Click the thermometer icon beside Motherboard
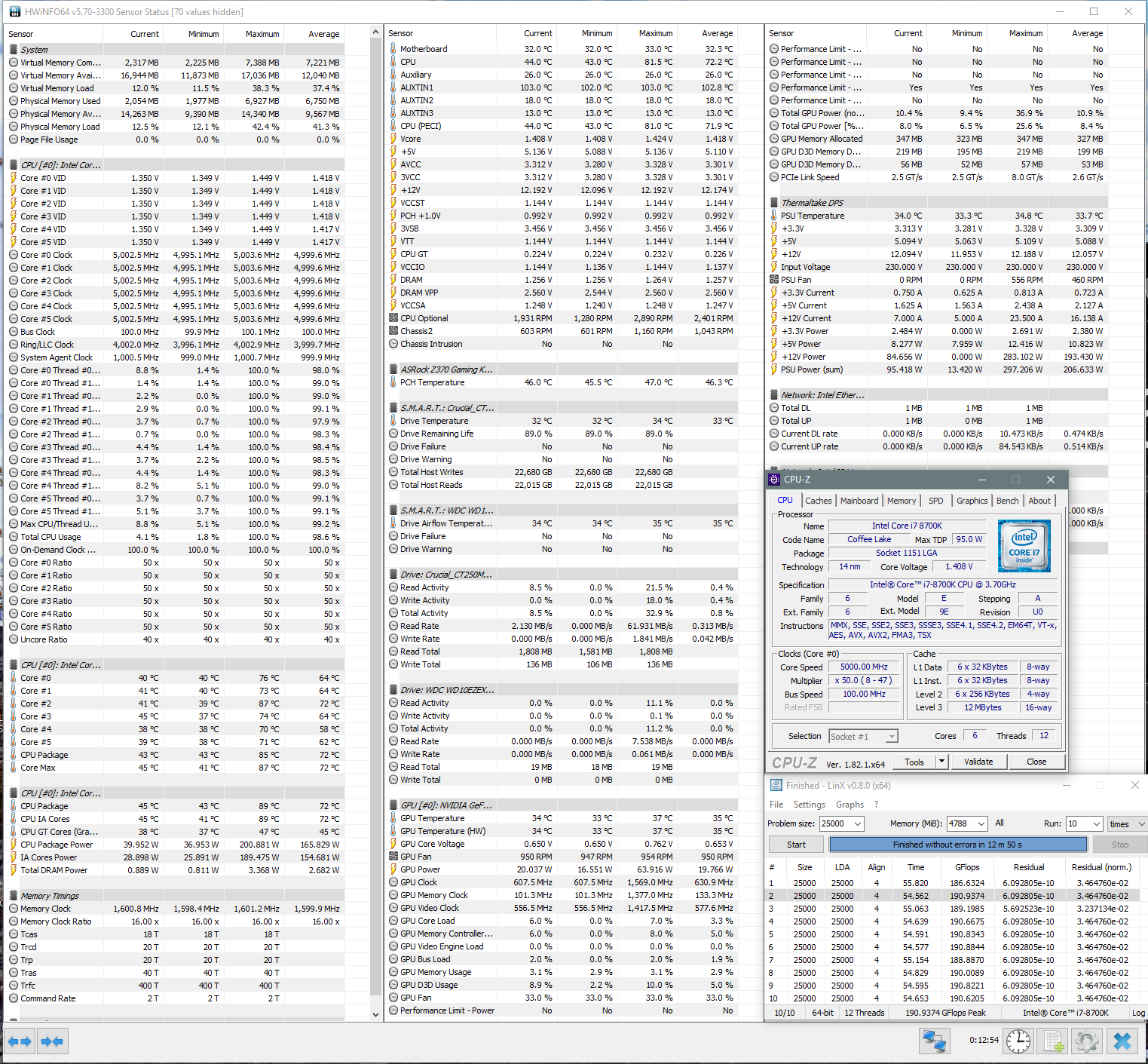Image resolution: width=1148 pixels, height=1064 pixels. point(393,49)
